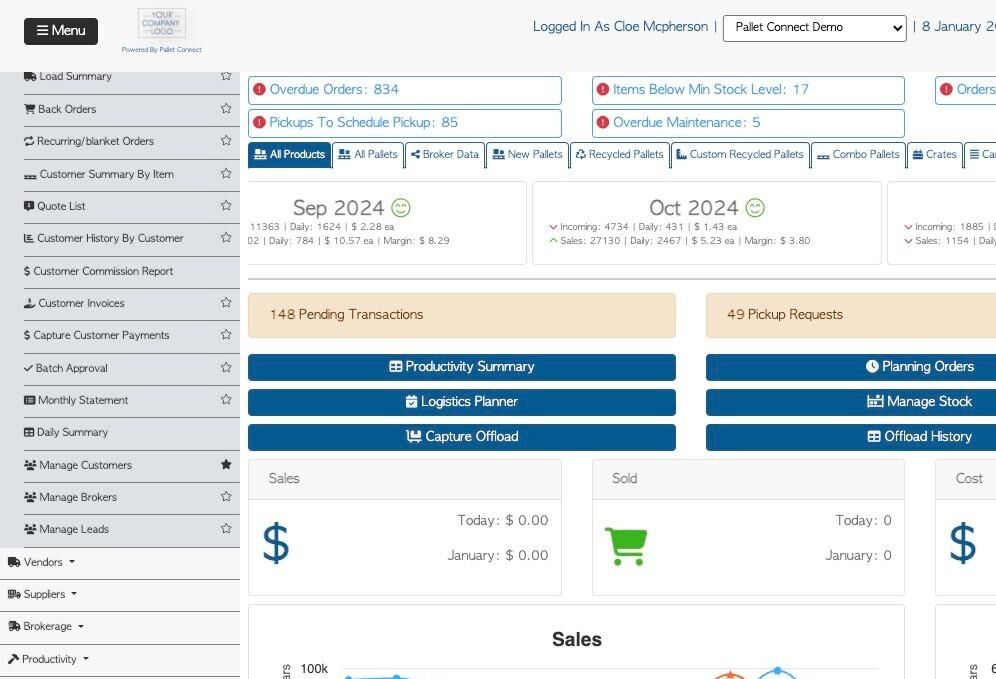This screenshot has height=679, width=996.
Task: Click the Batch Approval checkmark icon
Action: tap(28, 368)
